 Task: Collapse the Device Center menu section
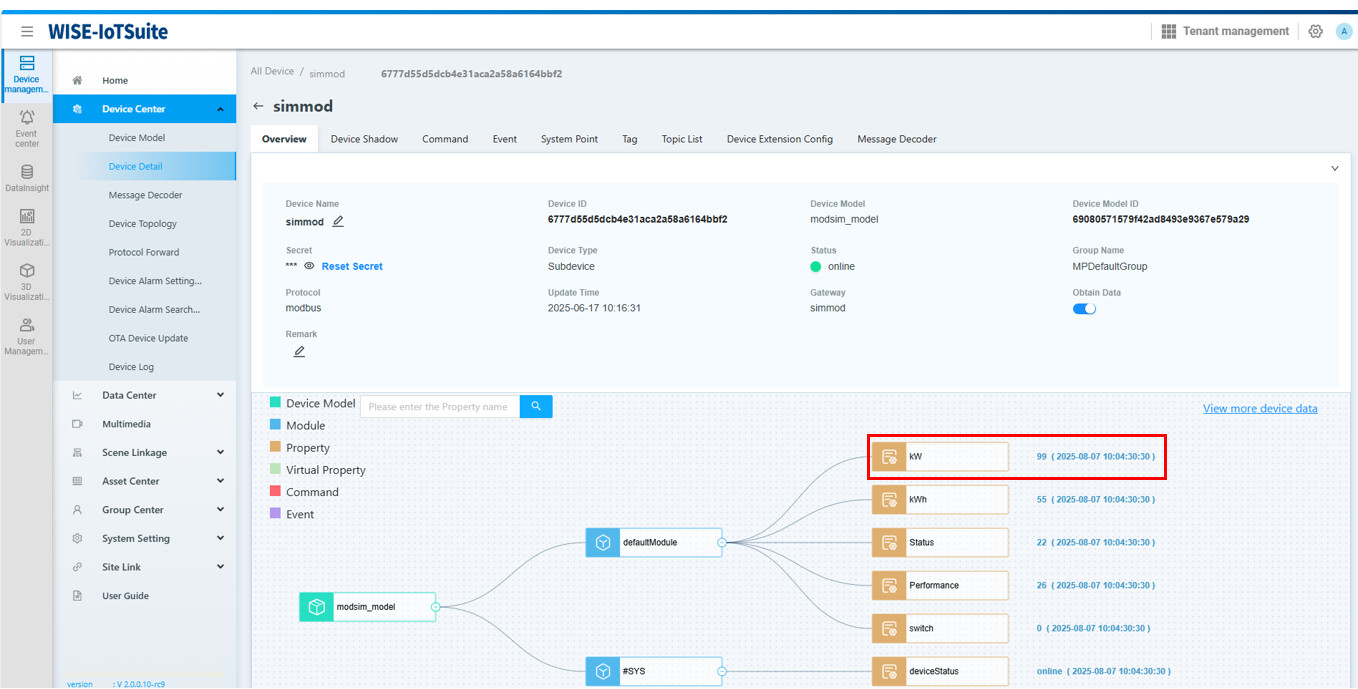coord(219,109)
